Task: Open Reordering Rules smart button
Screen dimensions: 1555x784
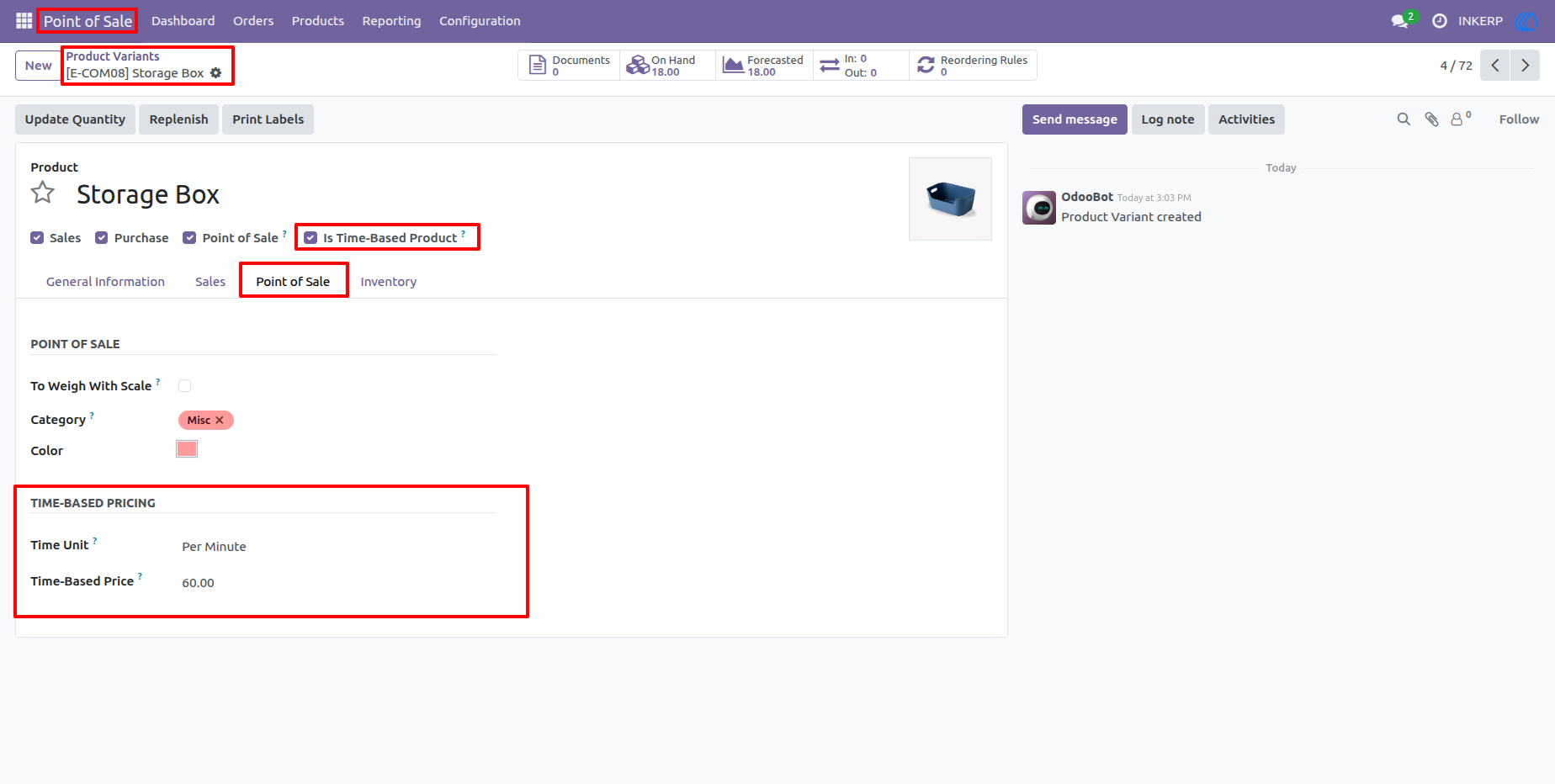Action: tap(973, 65)
